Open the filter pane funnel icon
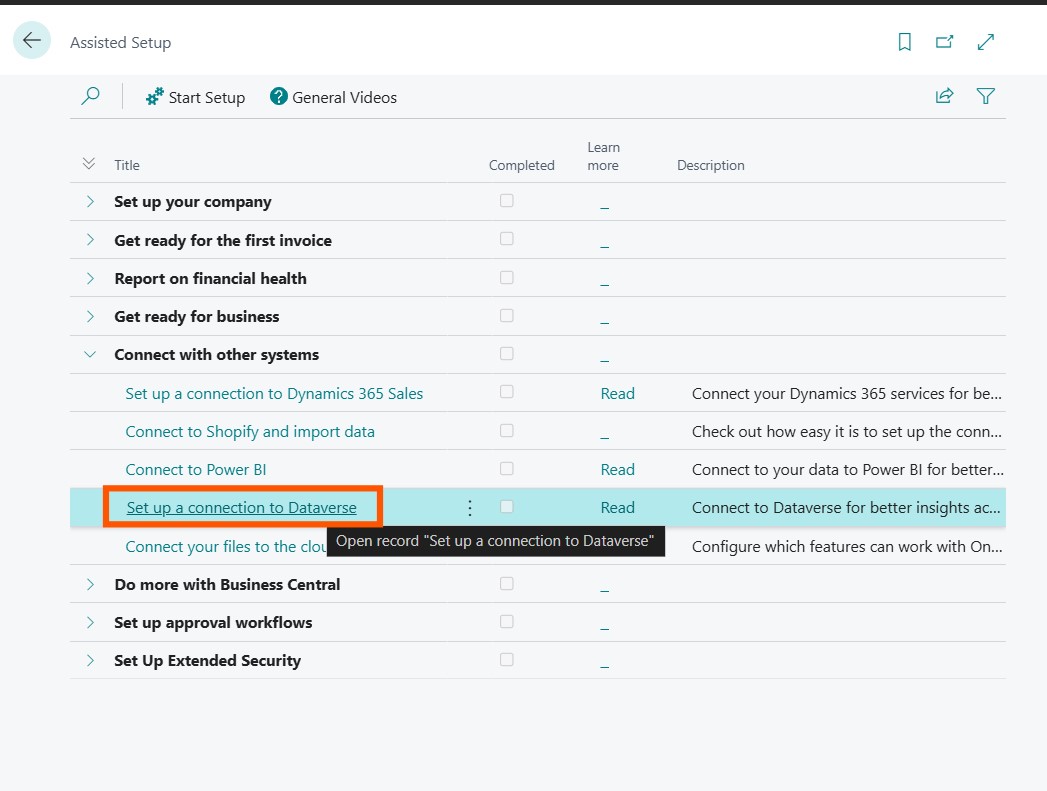1047x791 pixels. pos(986,96)
